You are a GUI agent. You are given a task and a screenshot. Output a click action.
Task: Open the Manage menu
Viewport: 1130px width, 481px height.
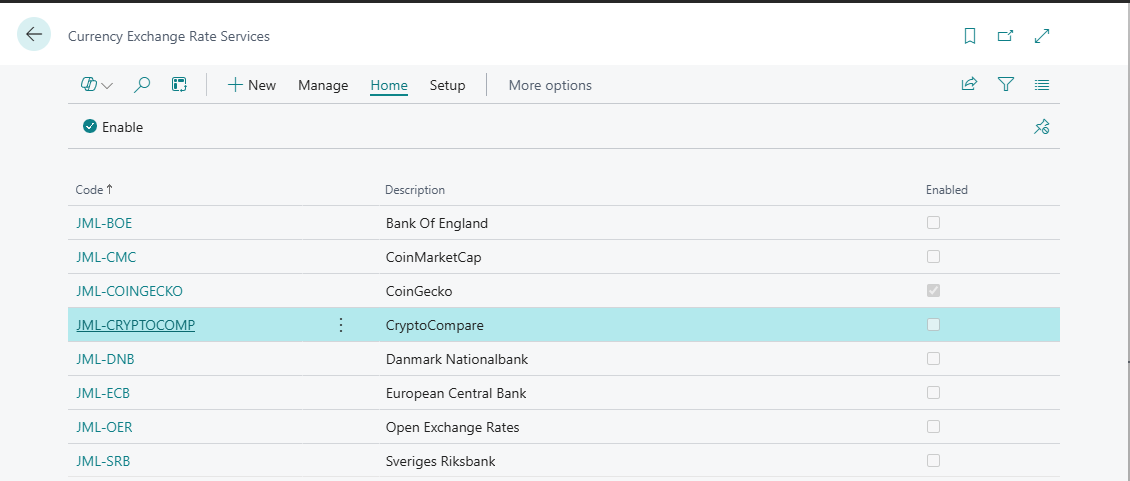pyautogui.click(x=323, y=85)
